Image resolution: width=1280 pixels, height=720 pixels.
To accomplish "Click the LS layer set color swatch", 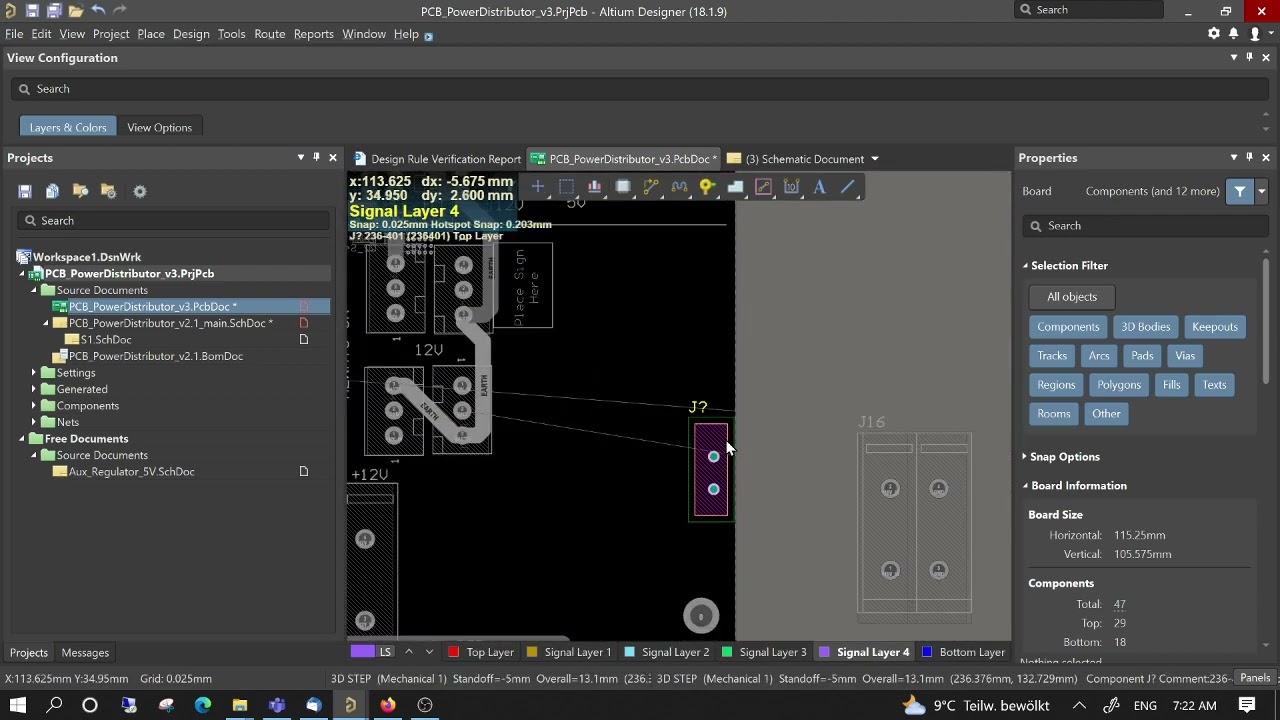I will 362,652.
